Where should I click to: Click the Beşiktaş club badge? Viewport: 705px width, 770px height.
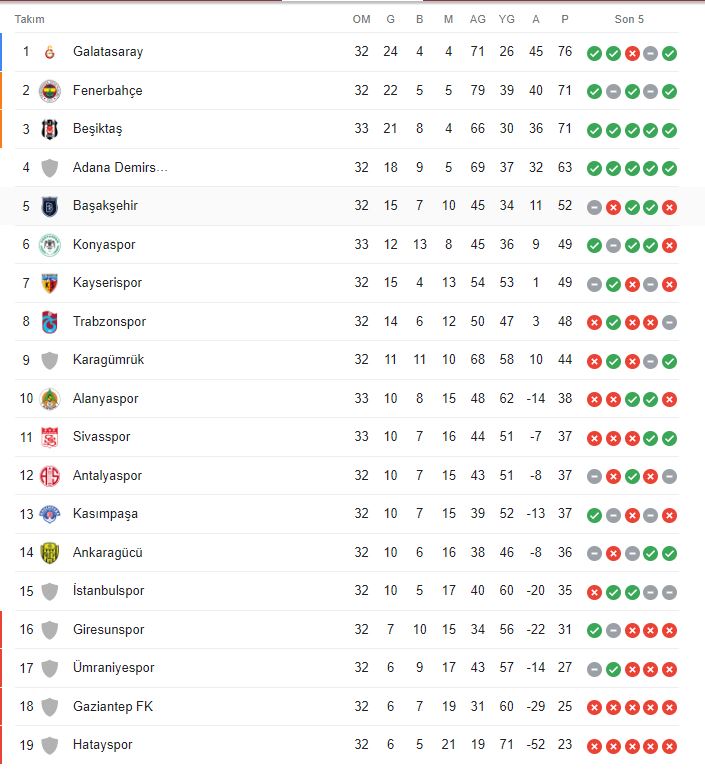coord(50,129)
